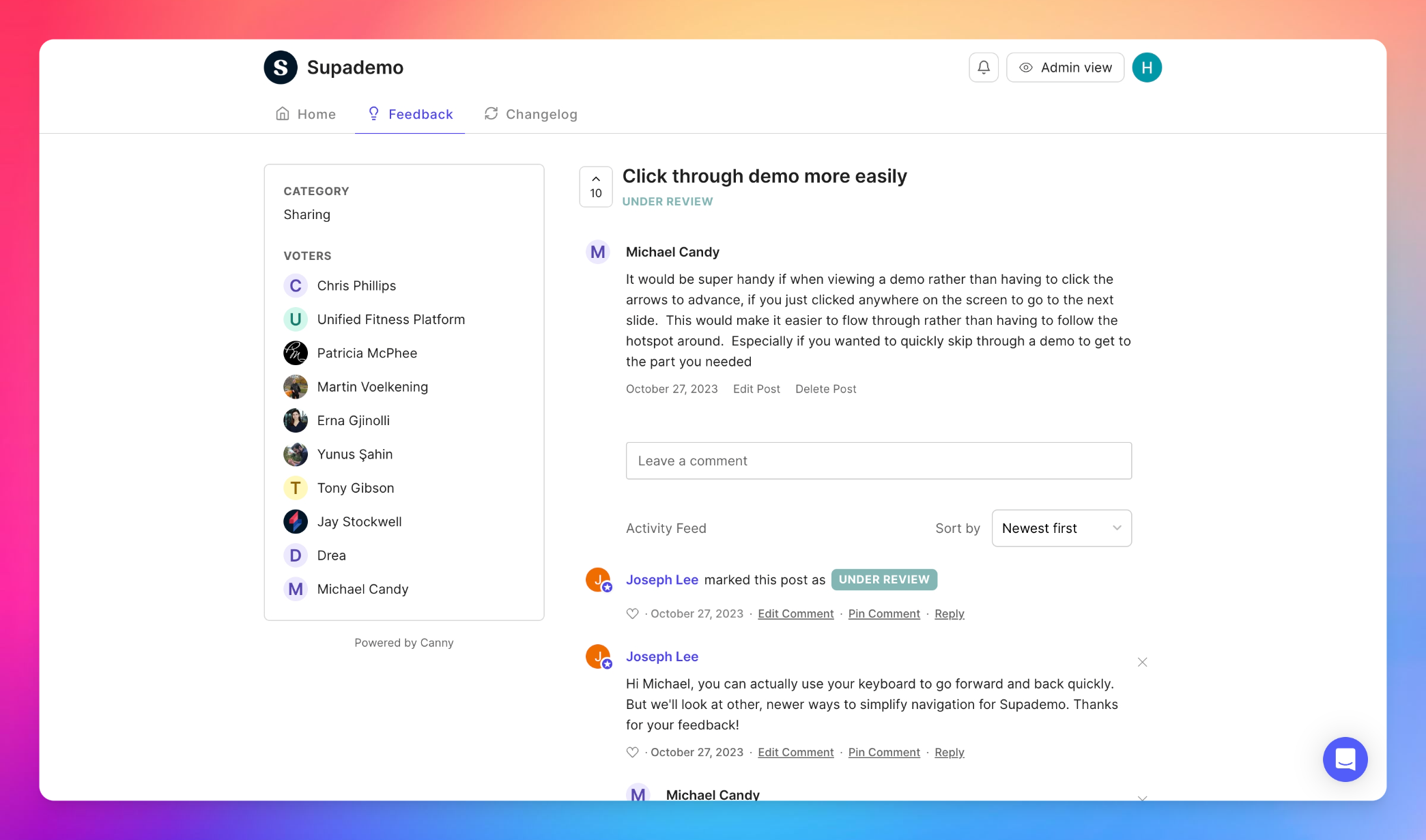Viewport: 1426px width, 840px height.
Task: Click Martin Voelkening's avatar photo
Action: click(296, 387)
